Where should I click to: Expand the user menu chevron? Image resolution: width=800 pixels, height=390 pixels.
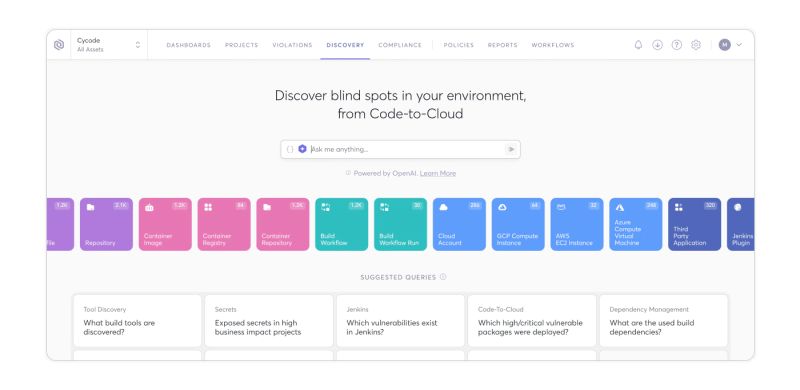click(x=739, y=45)
